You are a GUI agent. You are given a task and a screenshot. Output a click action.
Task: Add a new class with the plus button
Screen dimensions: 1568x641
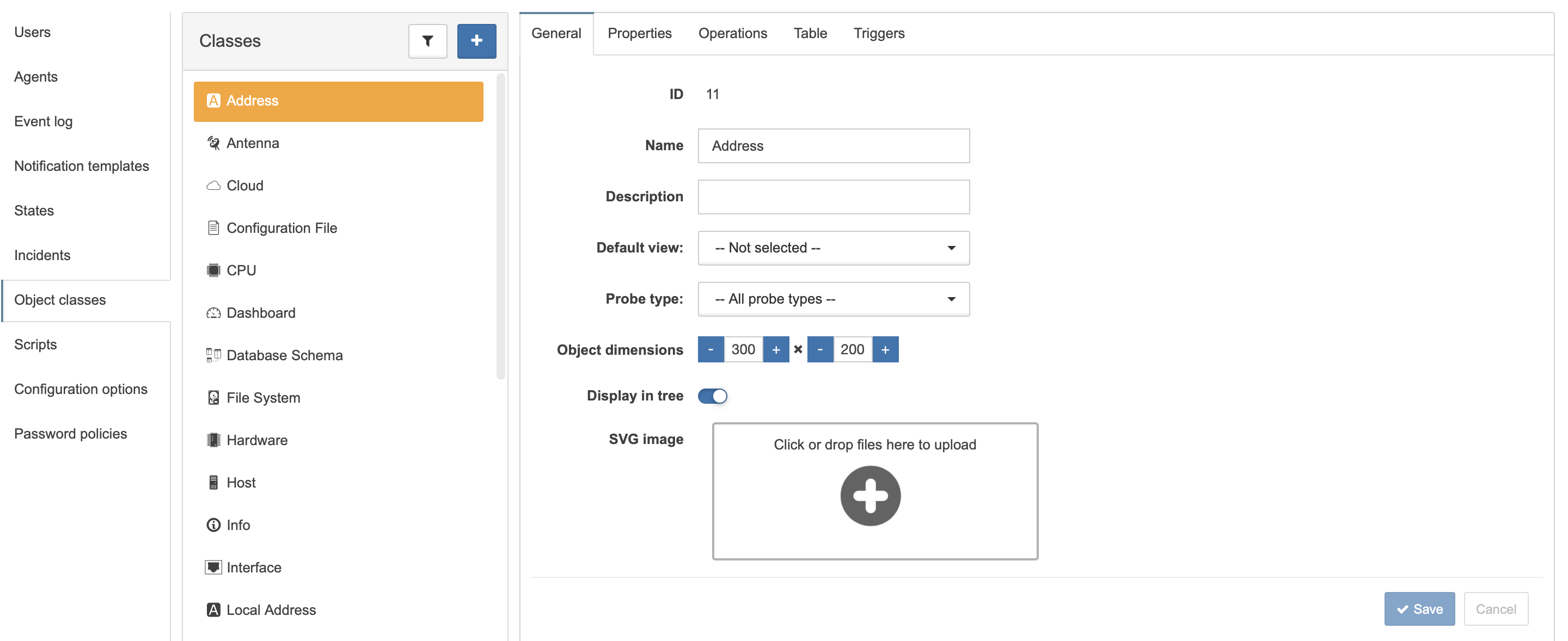[x=476, y=41]
